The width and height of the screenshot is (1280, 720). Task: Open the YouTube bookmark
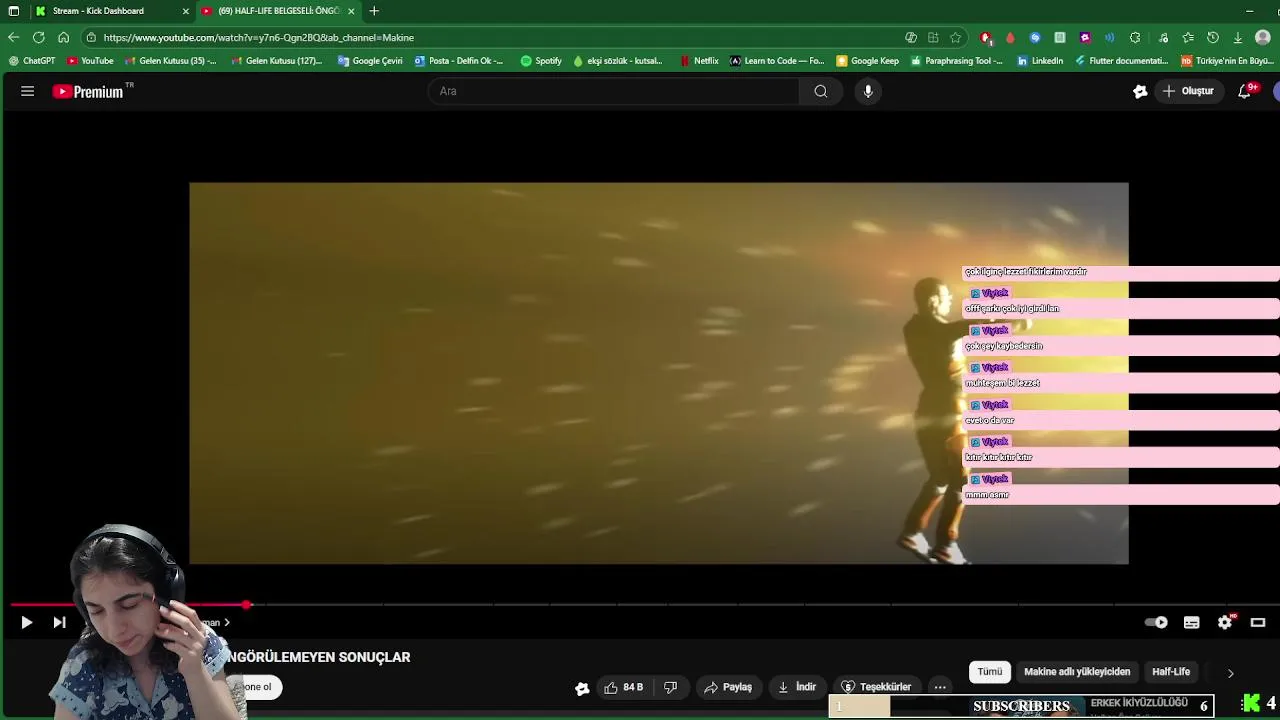click(x=90, y=61)
